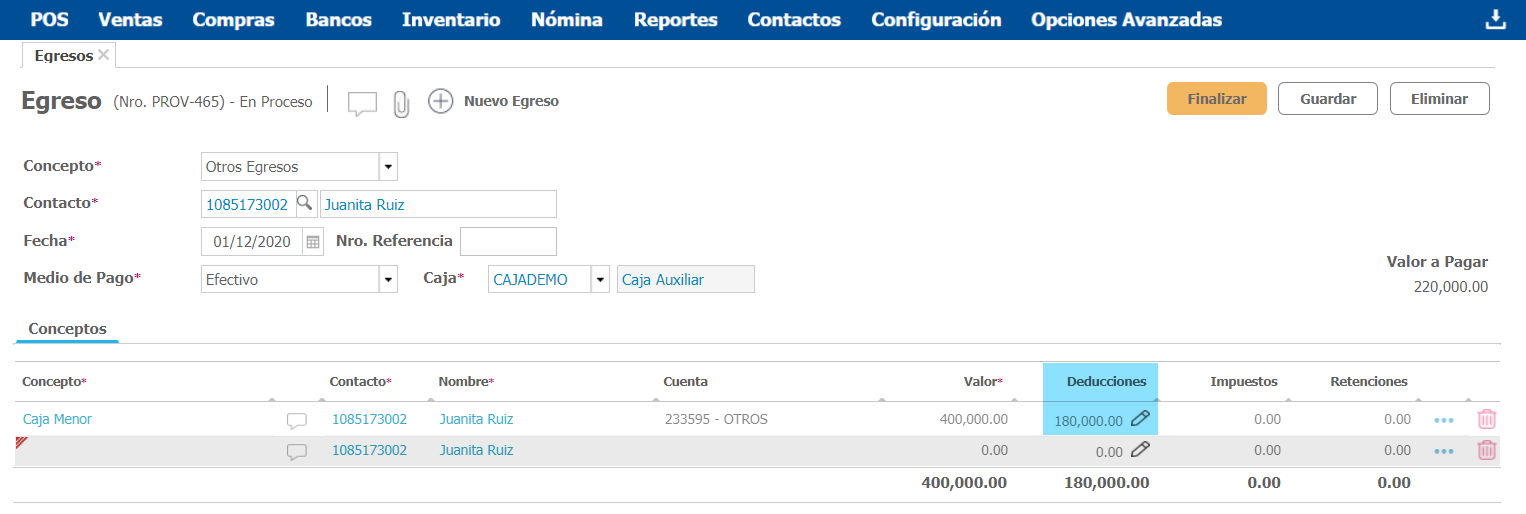Expand the Medio de Pago dropdown
The image size is (1526, 514).
pyautogui.click(x=388, y=280)
